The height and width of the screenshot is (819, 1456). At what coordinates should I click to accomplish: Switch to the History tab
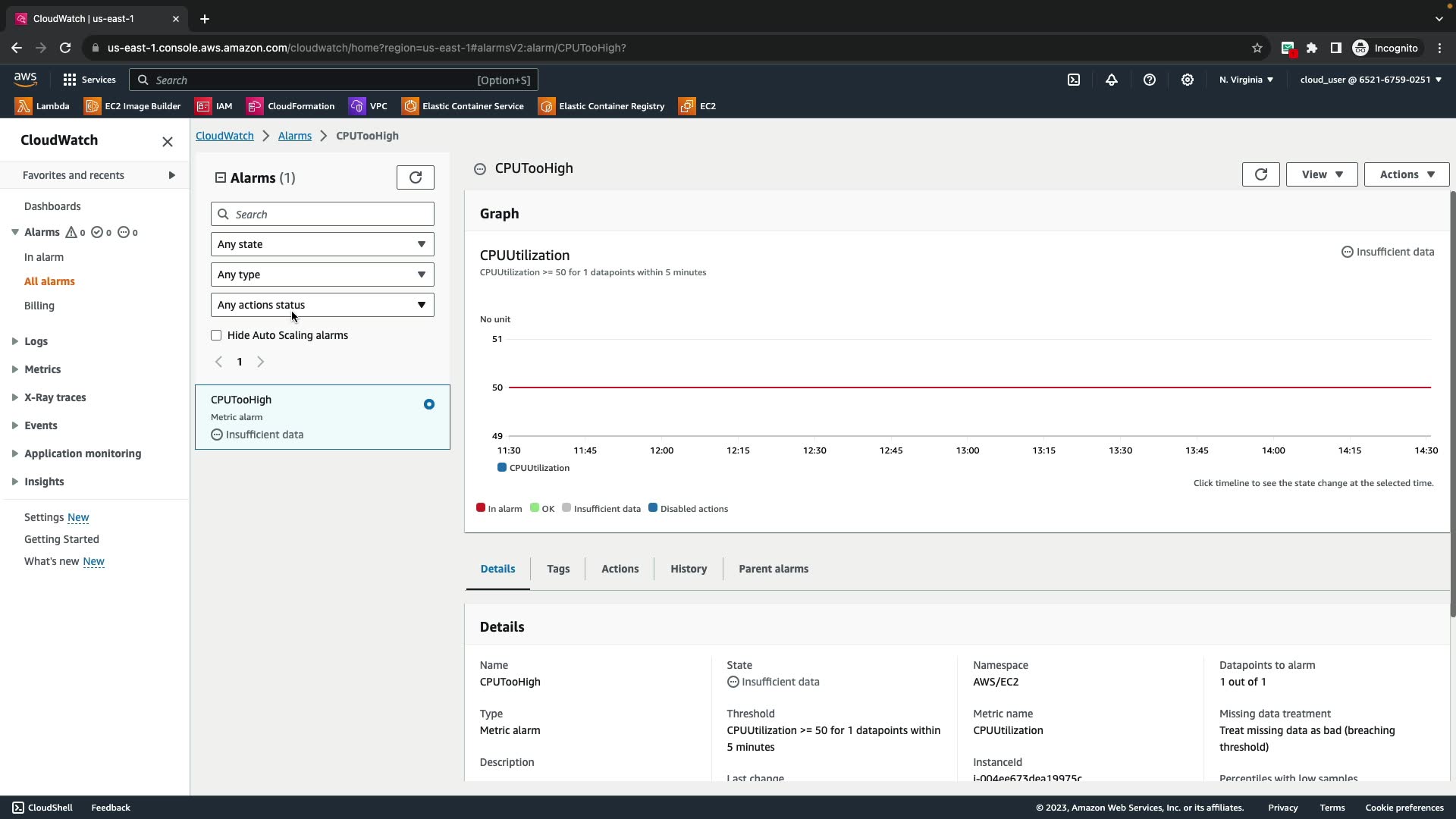[688, 569]
